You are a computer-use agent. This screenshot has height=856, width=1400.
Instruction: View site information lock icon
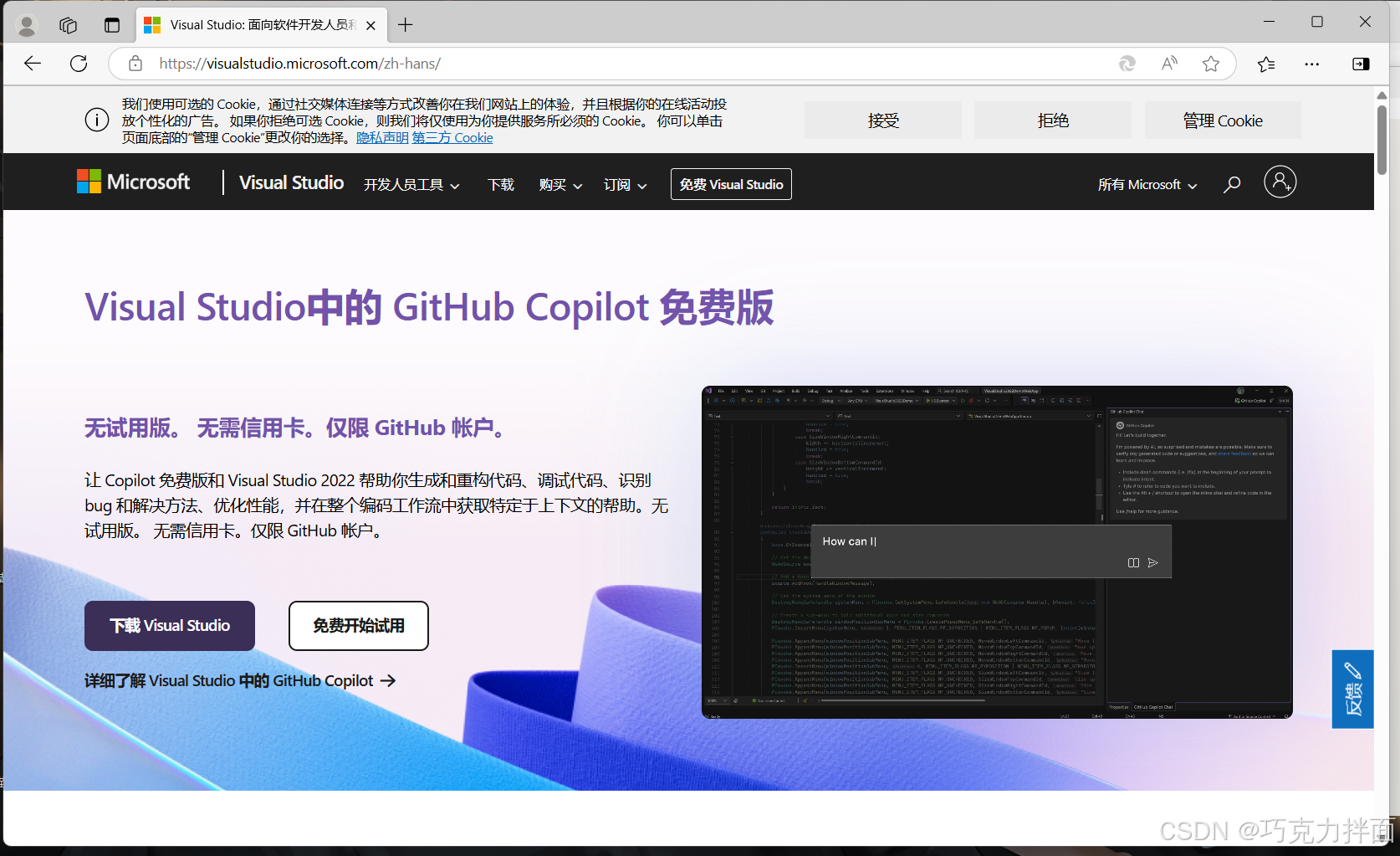135,64
